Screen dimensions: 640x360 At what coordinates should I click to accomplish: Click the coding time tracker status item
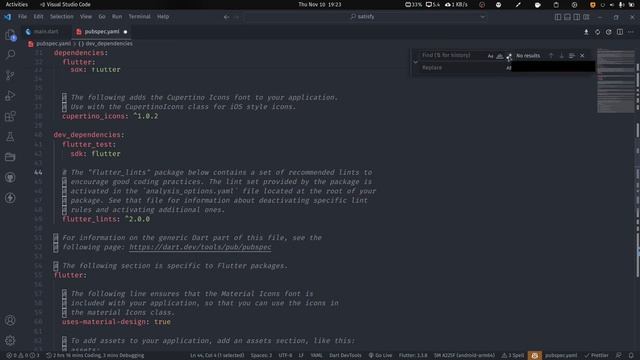[x=96, y=356]
